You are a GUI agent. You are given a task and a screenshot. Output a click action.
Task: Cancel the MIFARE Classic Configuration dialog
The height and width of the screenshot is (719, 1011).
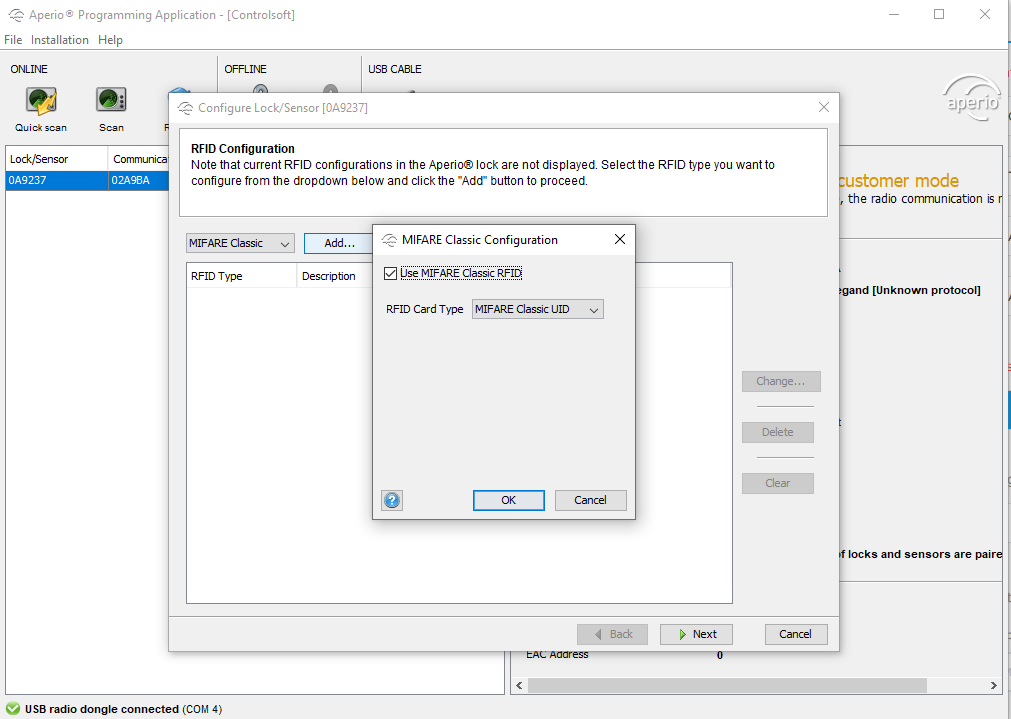[590, 500]
